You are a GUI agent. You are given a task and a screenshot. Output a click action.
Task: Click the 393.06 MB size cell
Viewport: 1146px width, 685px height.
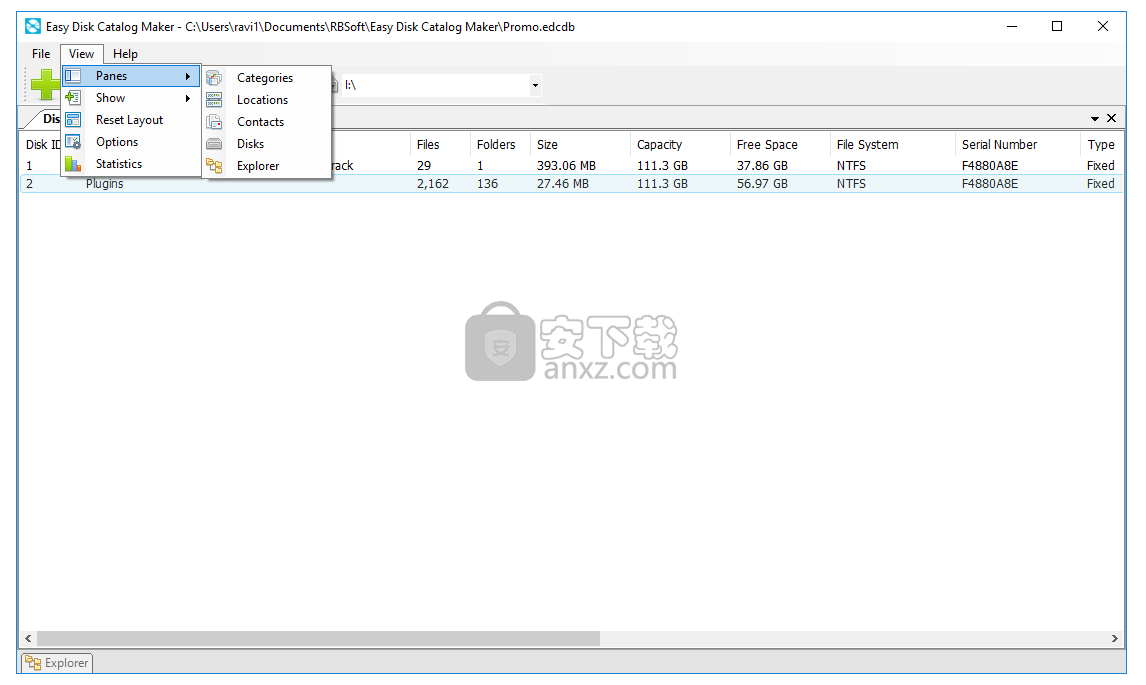coord(566,166)
